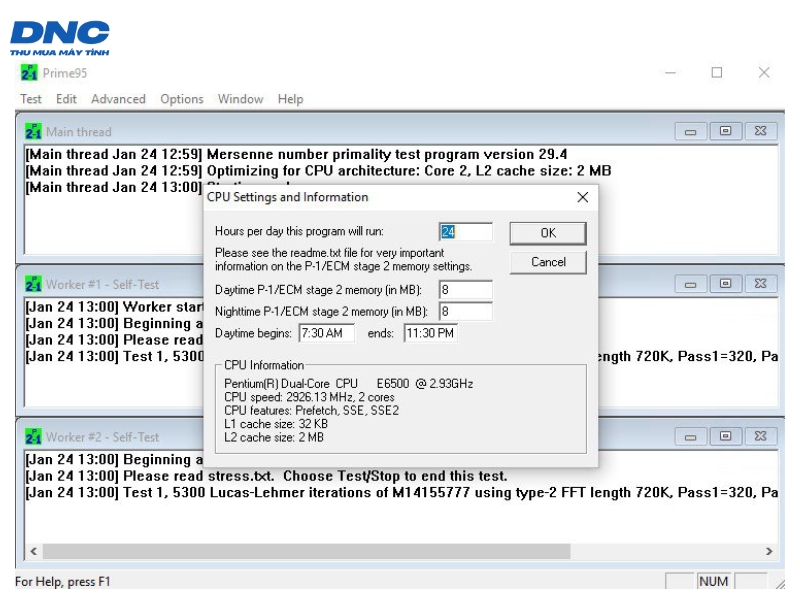The height and width of the screenshot is (600, 800).
Task: Click the Worker #2 stress.txt log line
Action: click(266, 476)
